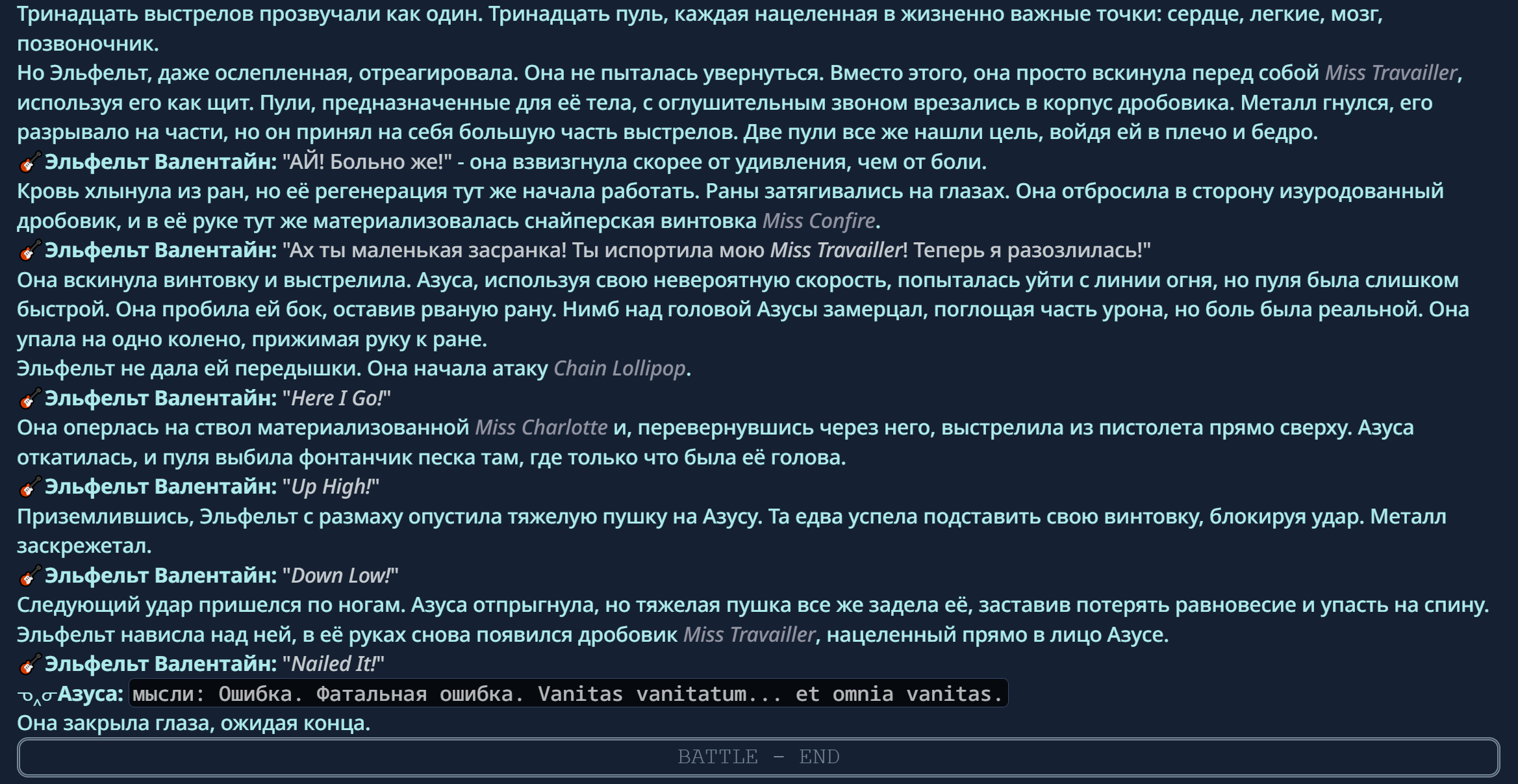Click italic "Chain Lollipop" attack name
1518x784 pixels.
(619, 368)
